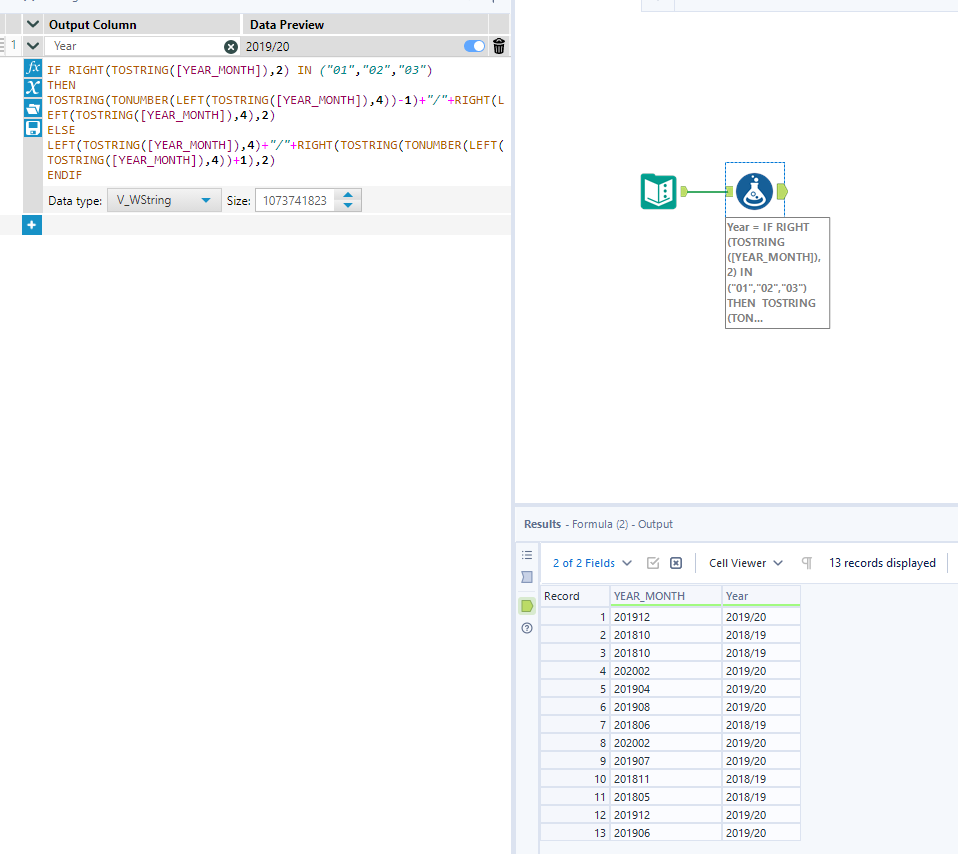Toggle whitespace display with paragraph mark icon
The width and height of the screenshot is (958, 854).
[806, 562]
